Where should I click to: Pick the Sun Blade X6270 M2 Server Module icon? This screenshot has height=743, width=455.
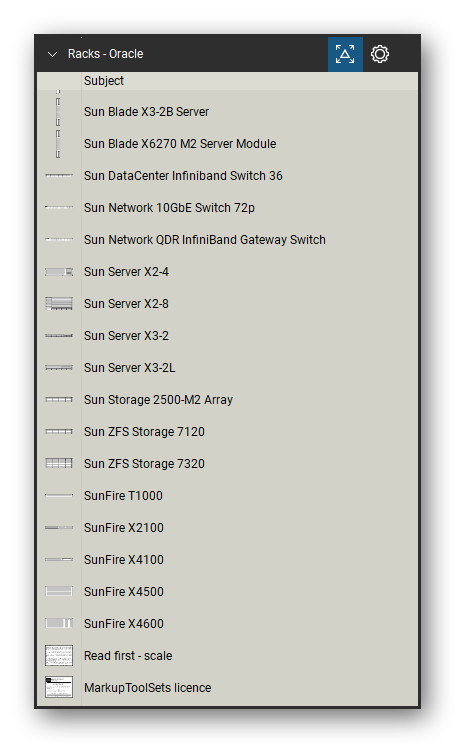[x=58, y=144]
